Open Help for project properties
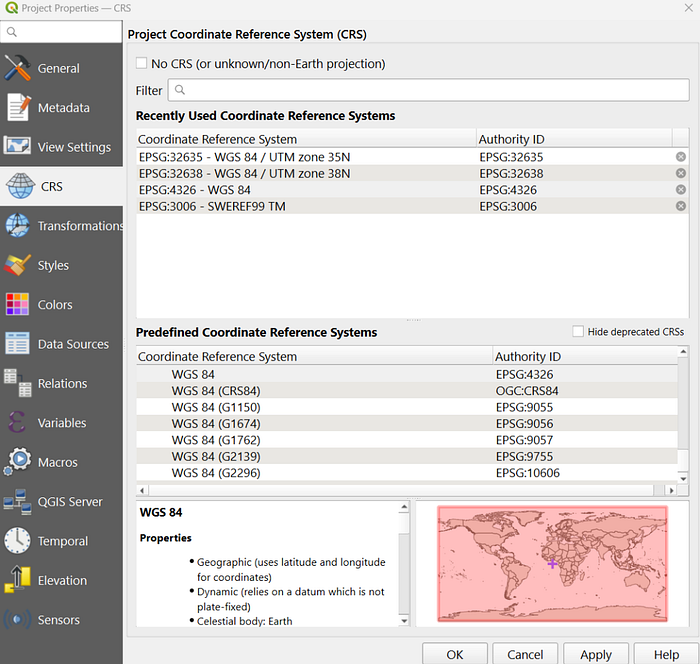 point(666,654)
